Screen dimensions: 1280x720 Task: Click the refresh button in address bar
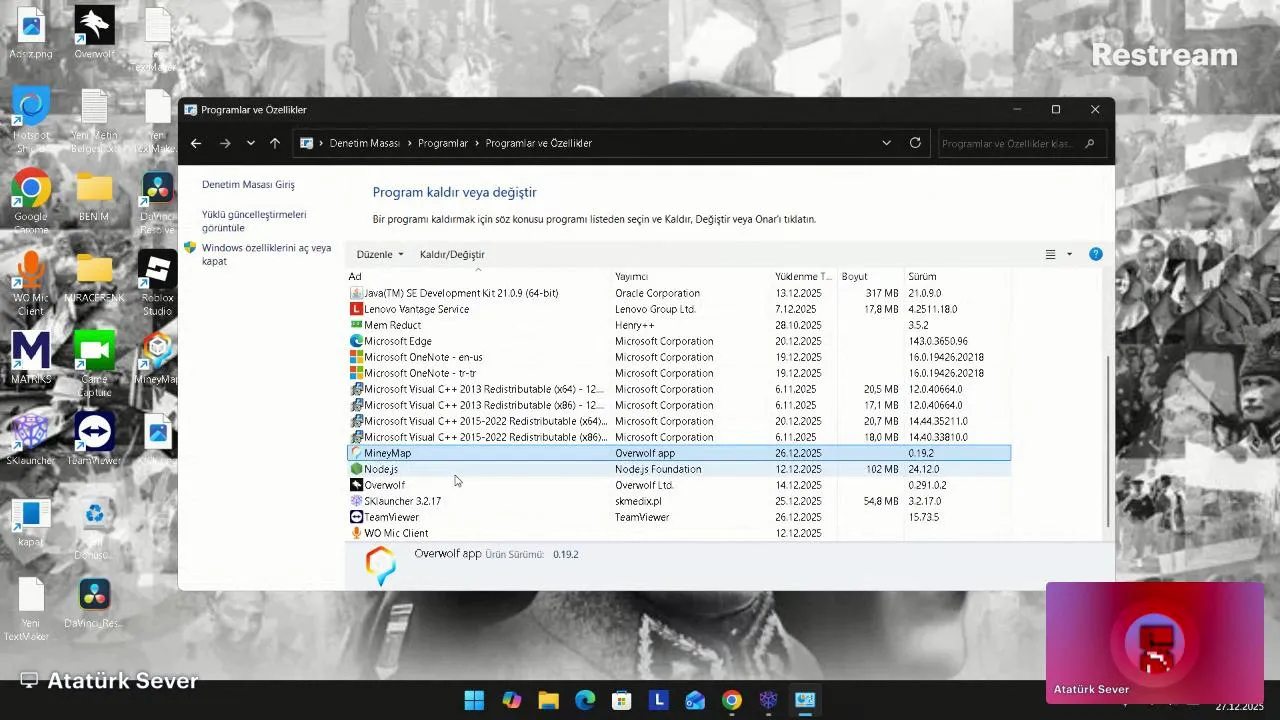[915, 143]
